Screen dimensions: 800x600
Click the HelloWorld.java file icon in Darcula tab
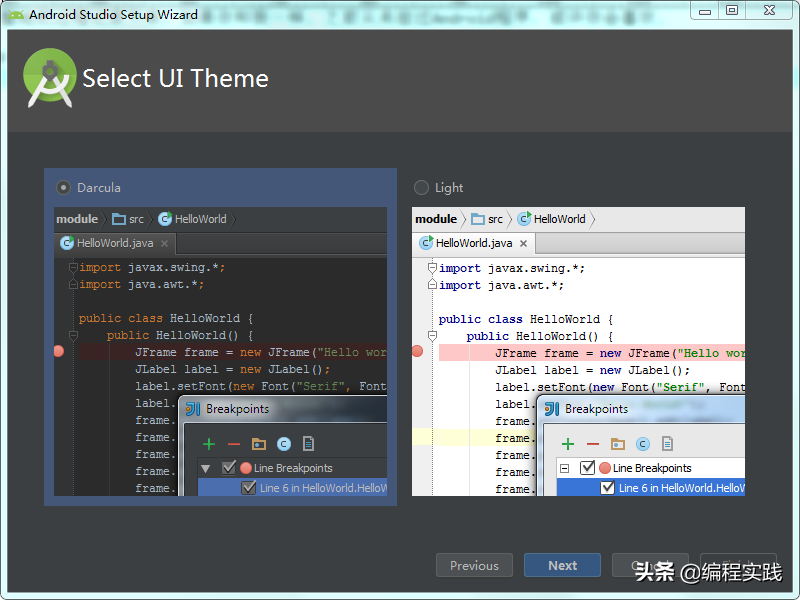[67, 243]
